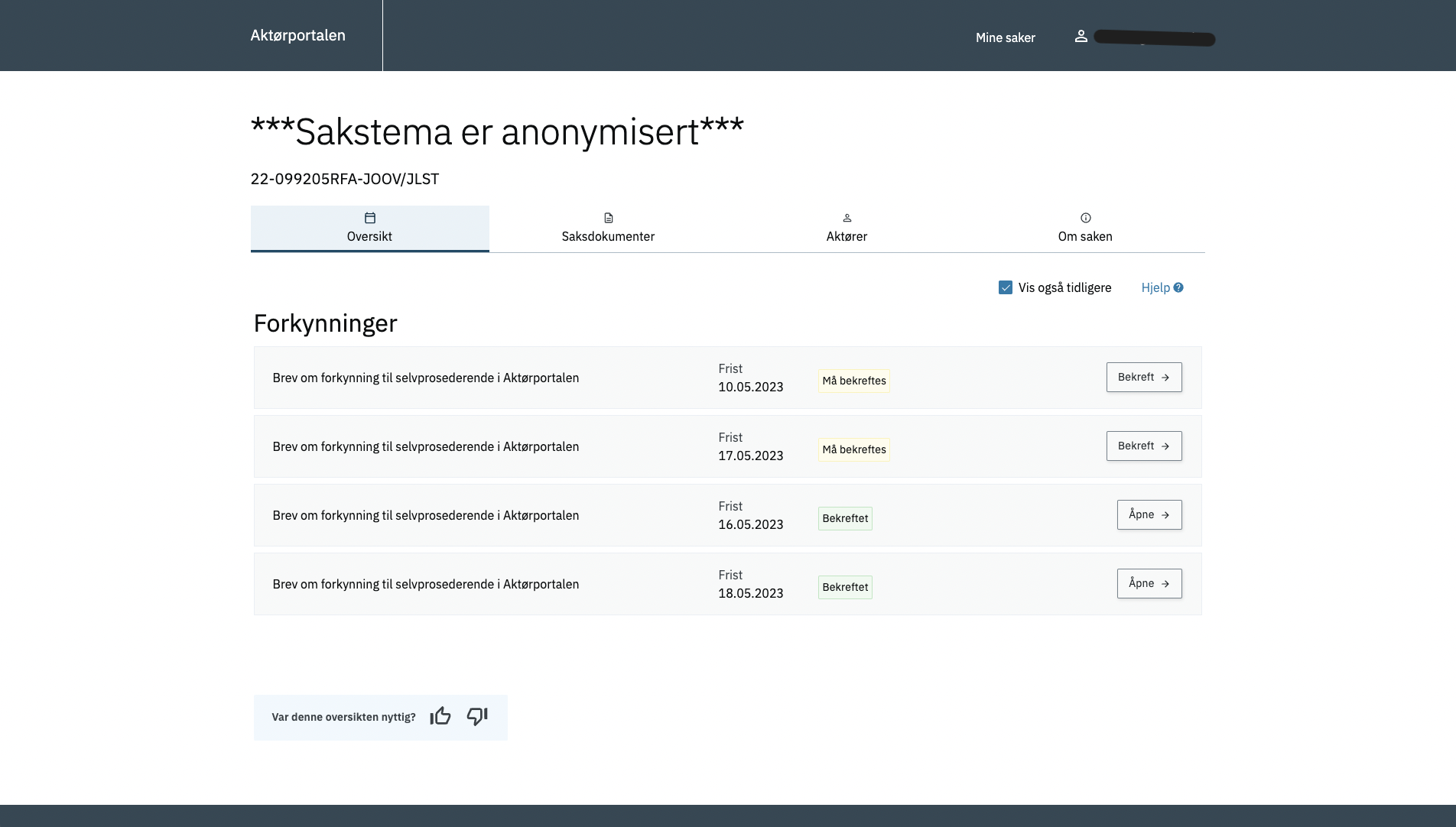Click Åpne for the 18.05.2023 notice
Viewport: 1456px width, 827px height.
point(1149,583)
